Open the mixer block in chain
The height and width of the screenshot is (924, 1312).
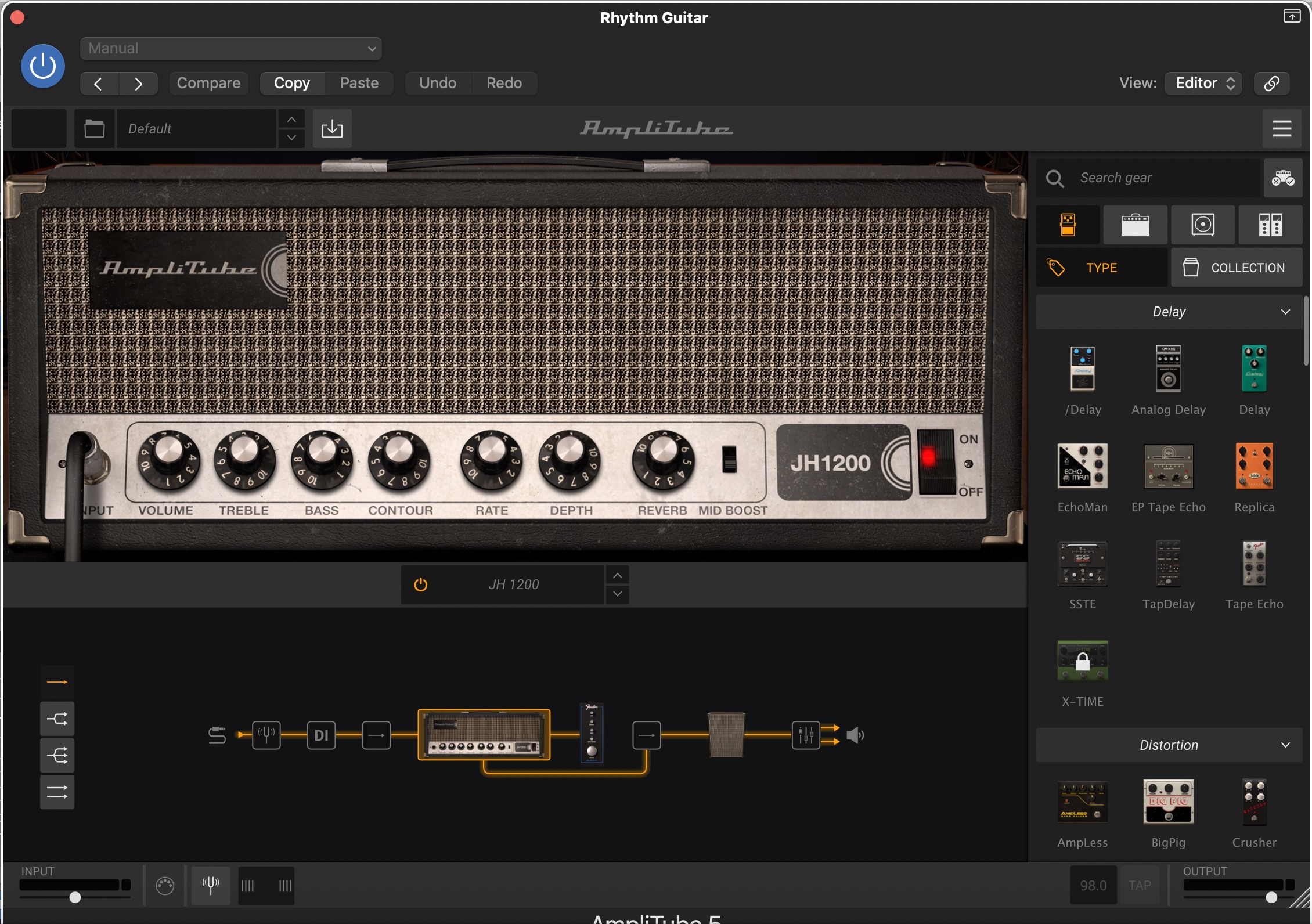tap(806, 735)
